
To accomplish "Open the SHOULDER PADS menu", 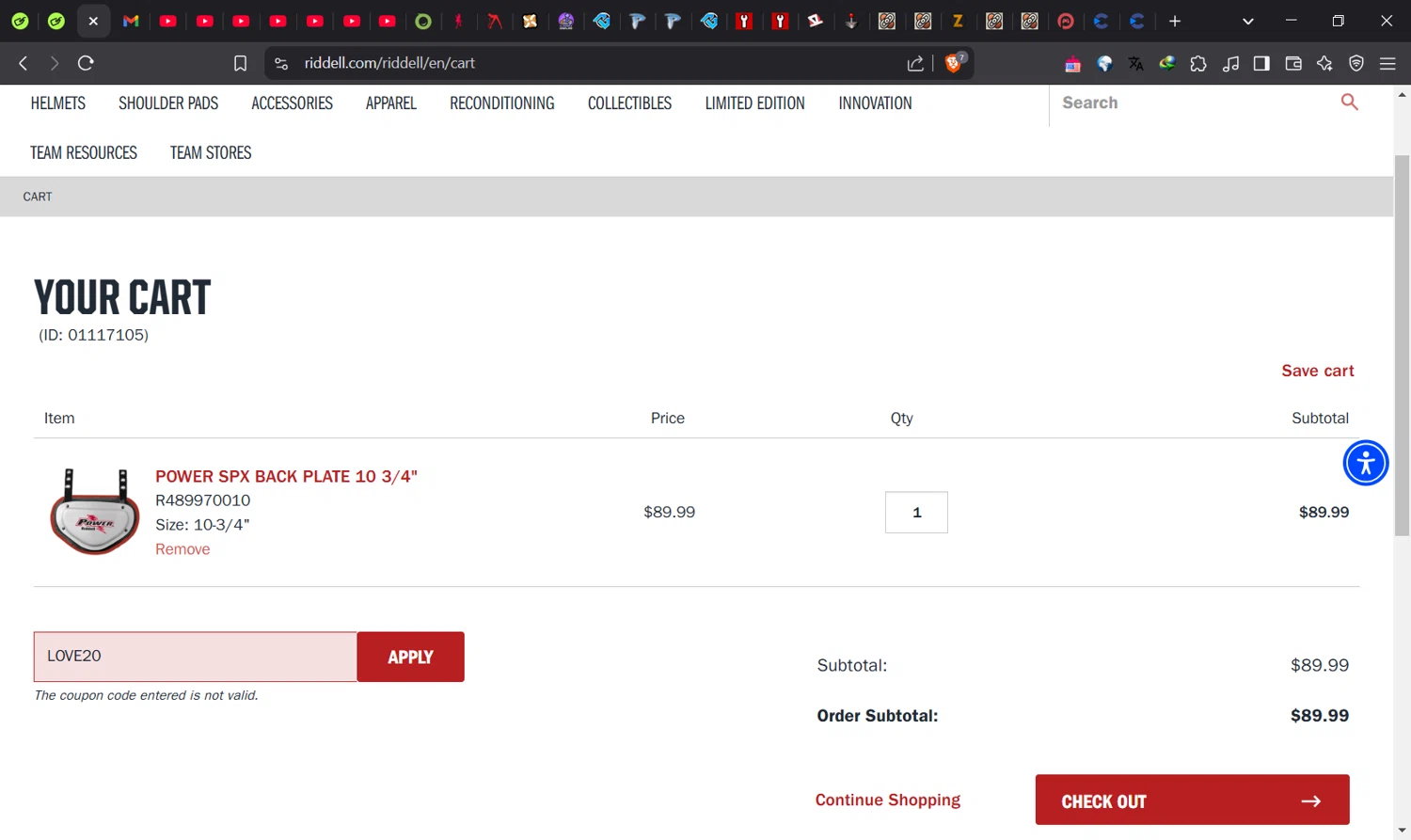I will (168, 103).
